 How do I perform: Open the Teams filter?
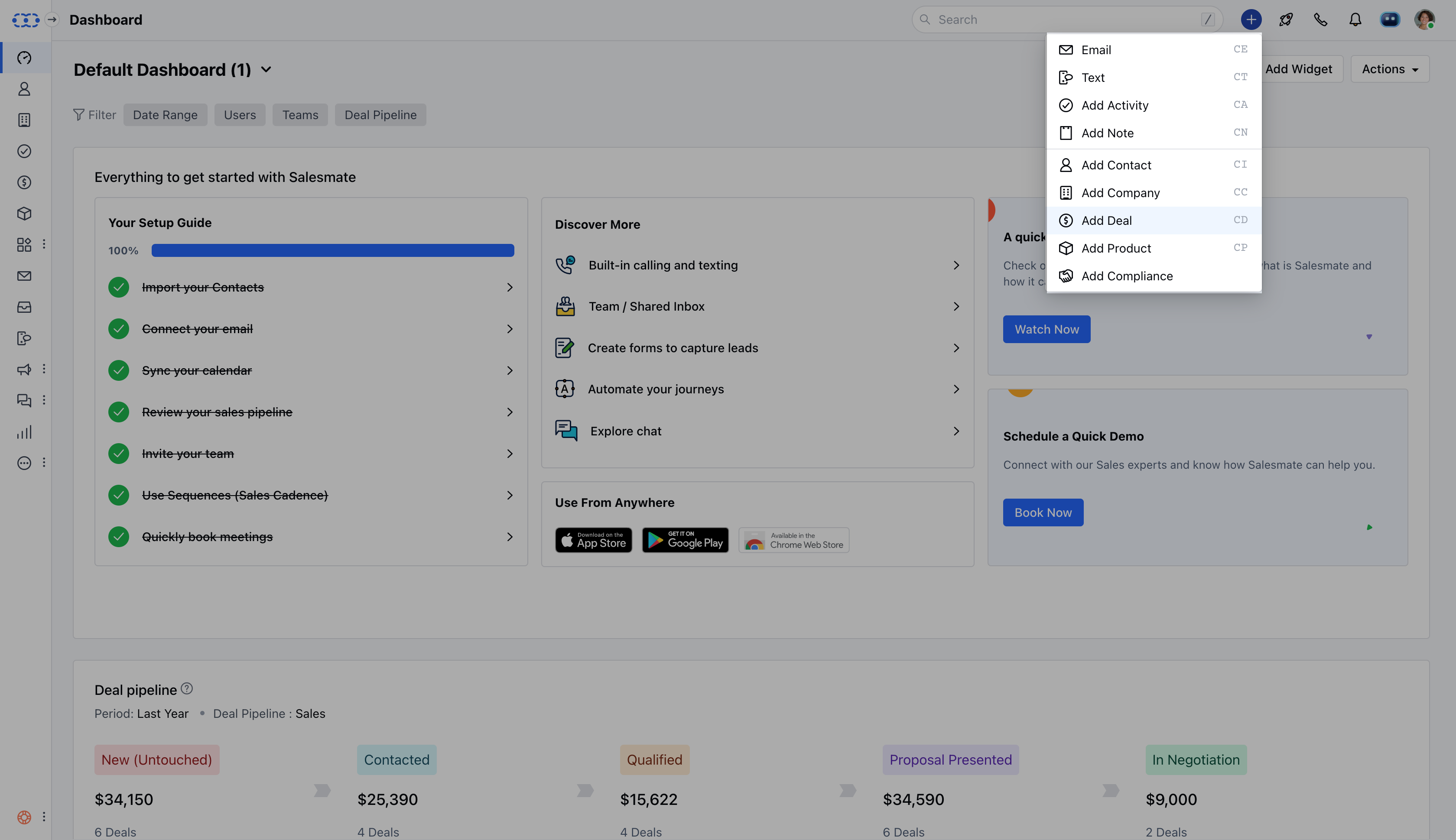(300, 115)
